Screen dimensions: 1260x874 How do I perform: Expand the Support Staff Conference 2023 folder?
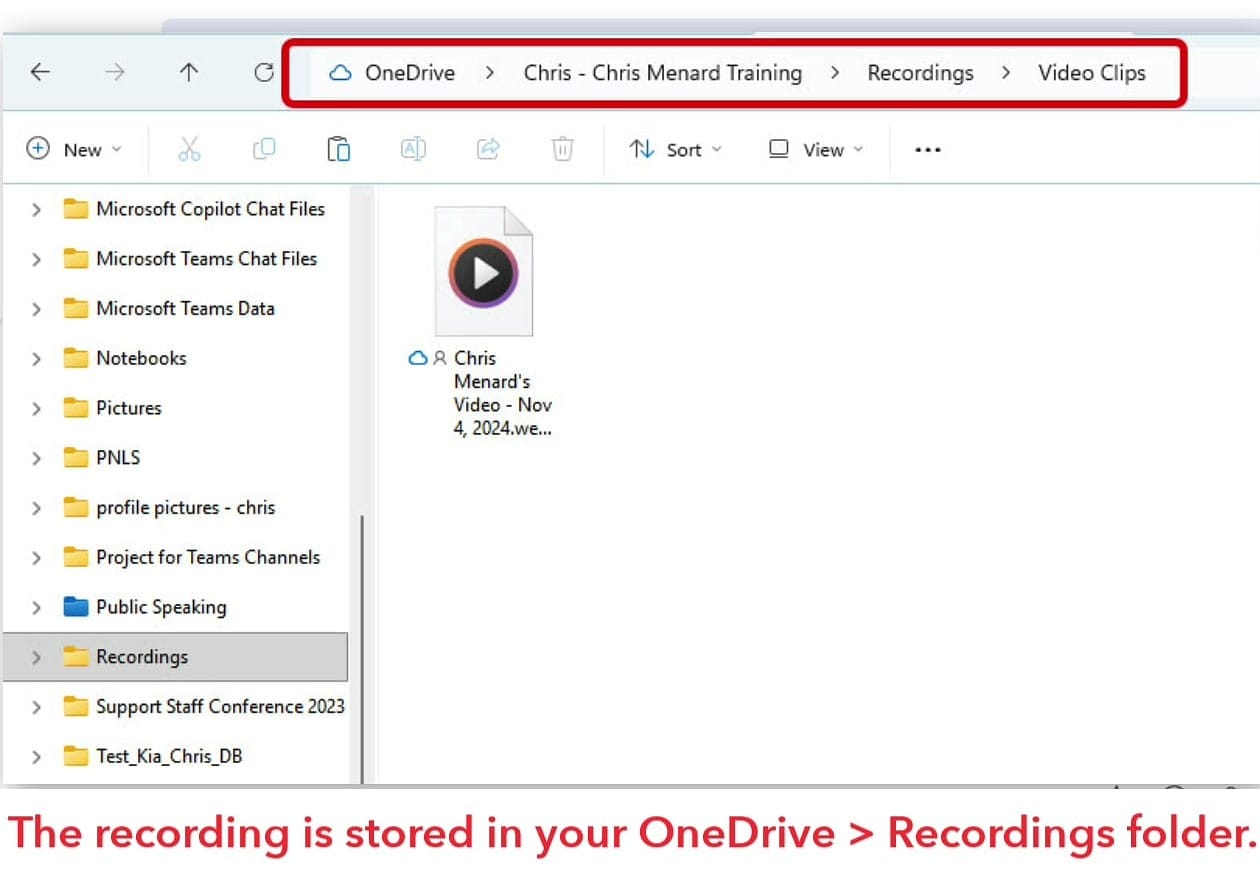(x=37, y=707)
